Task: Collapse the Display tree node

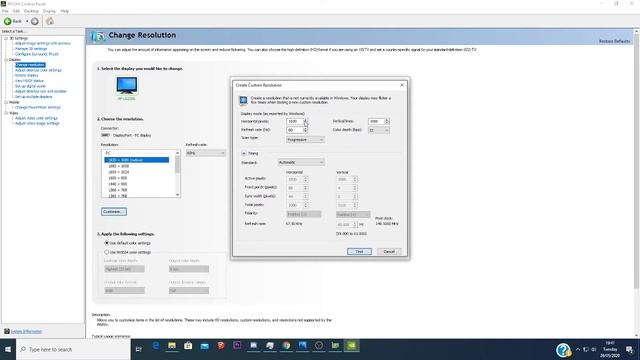Action: pyautogui.click(x=6, y=60)
